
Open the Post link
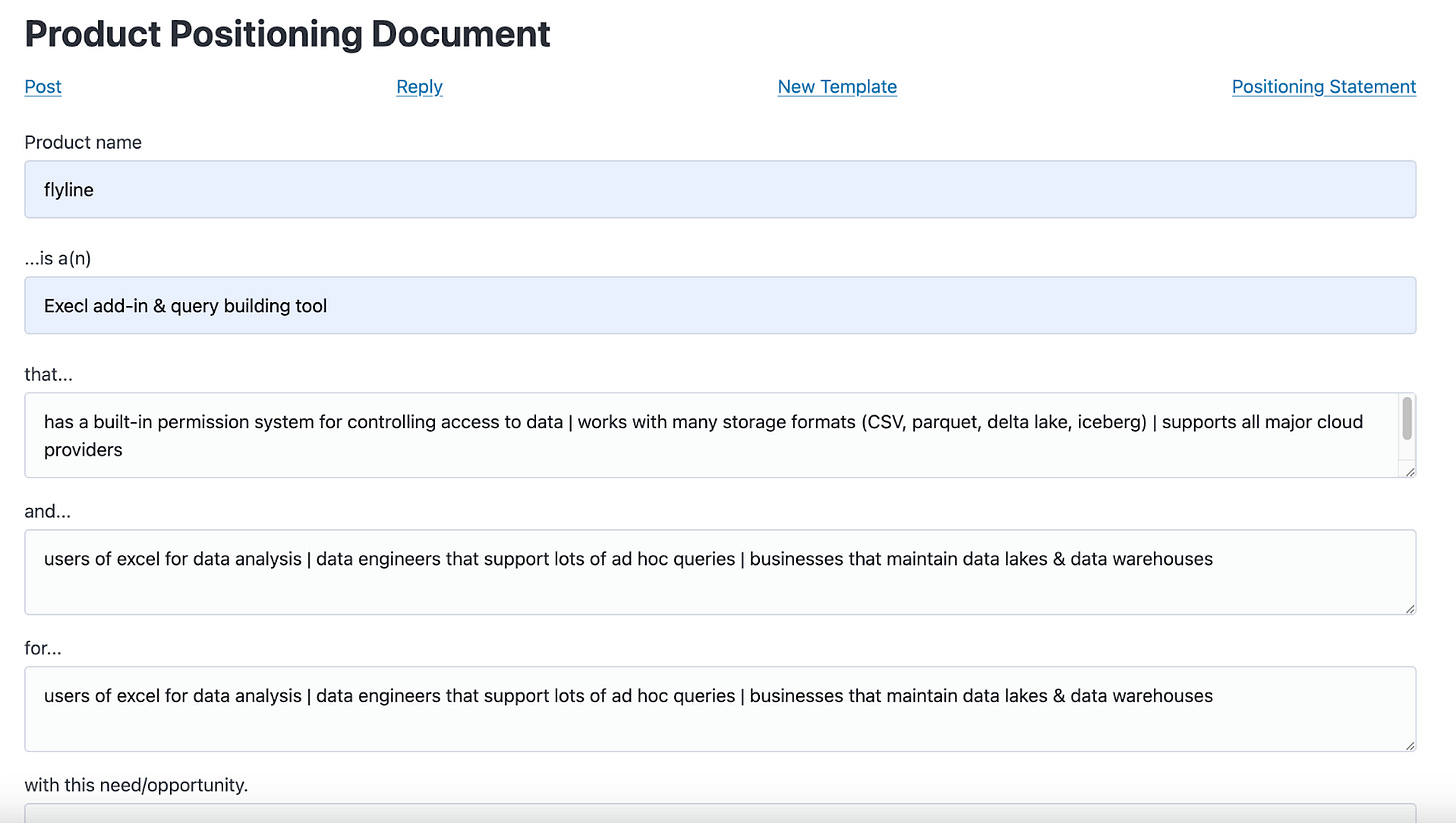[42, 87]
